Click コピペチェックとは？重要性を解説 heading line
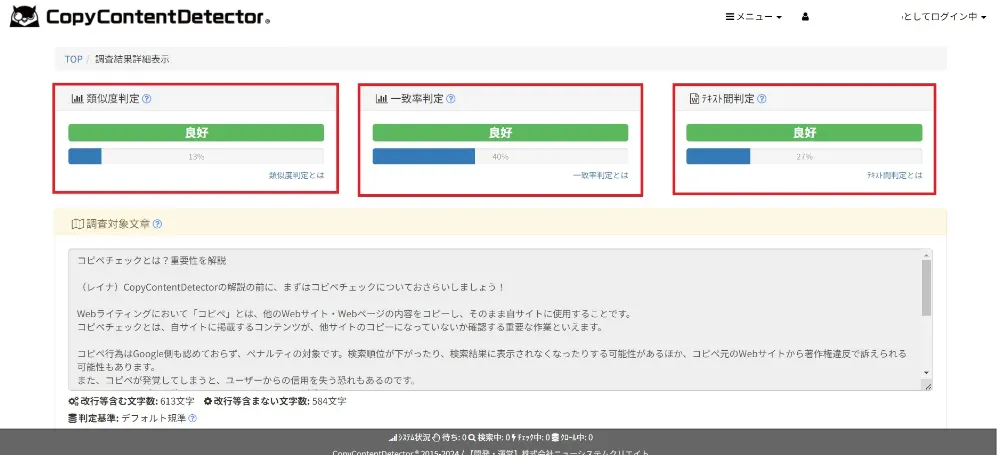This screenshot has height=455, width=999. pos(151,261)
